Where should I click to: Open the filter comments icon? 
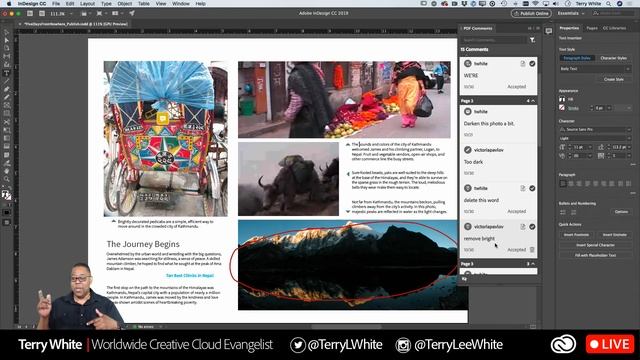(532, 40)
